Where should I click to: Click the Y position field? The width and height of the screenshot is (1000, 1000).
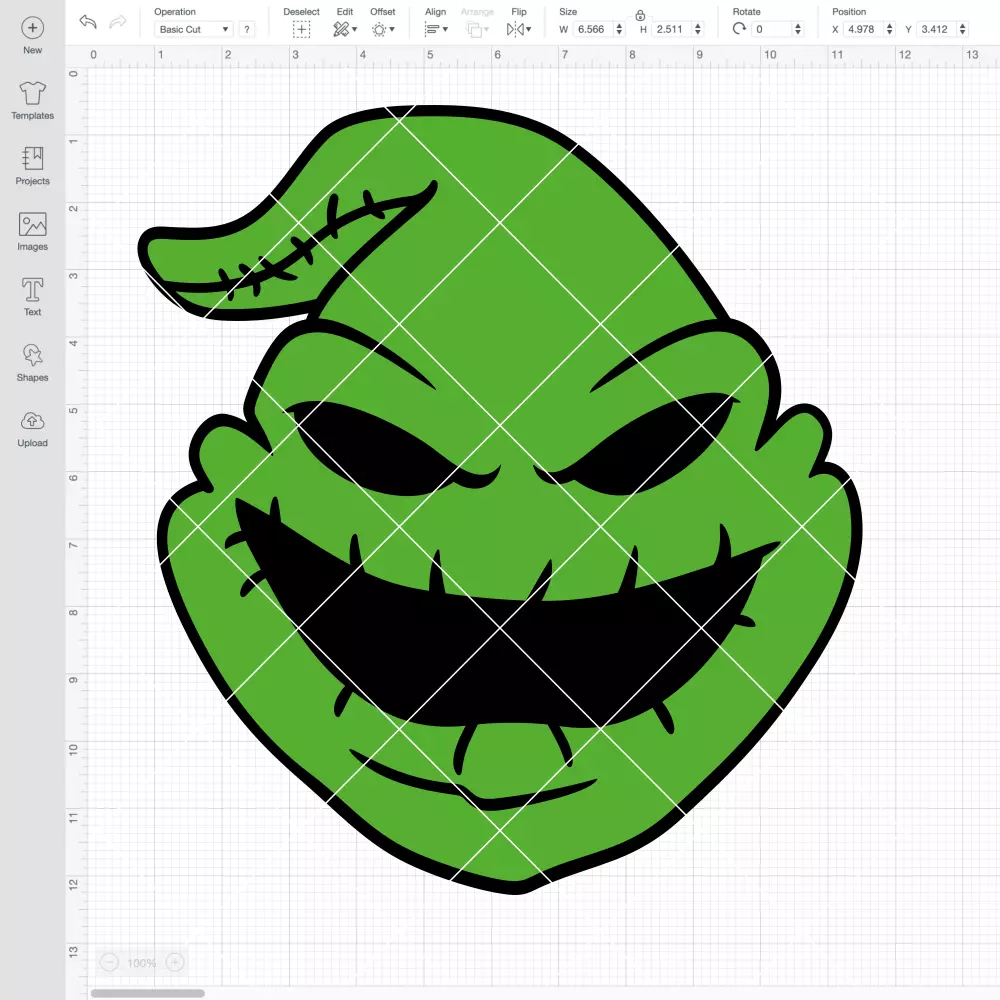[936, 29]
